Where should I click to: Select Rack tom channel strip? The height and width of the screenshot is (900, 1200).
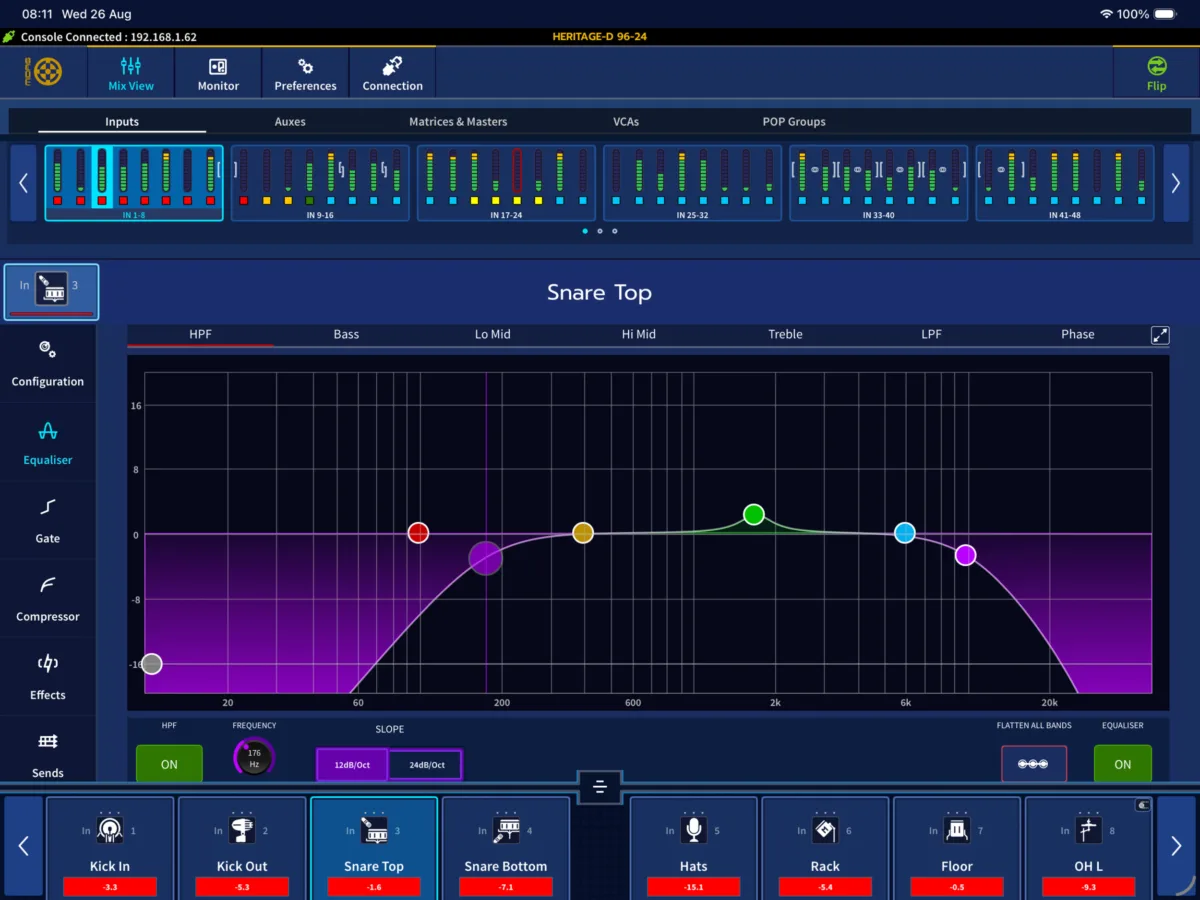click(825, 847)
